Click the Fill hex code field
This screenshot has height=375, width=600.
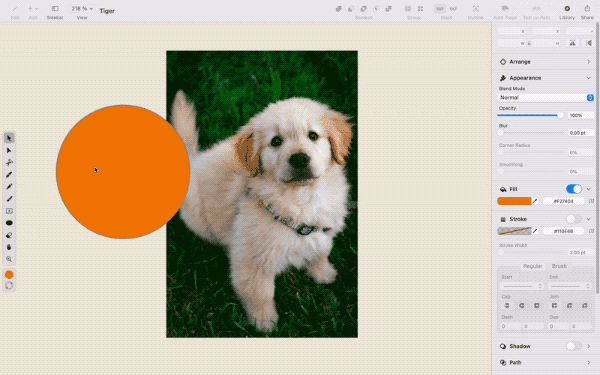point(563,201)
